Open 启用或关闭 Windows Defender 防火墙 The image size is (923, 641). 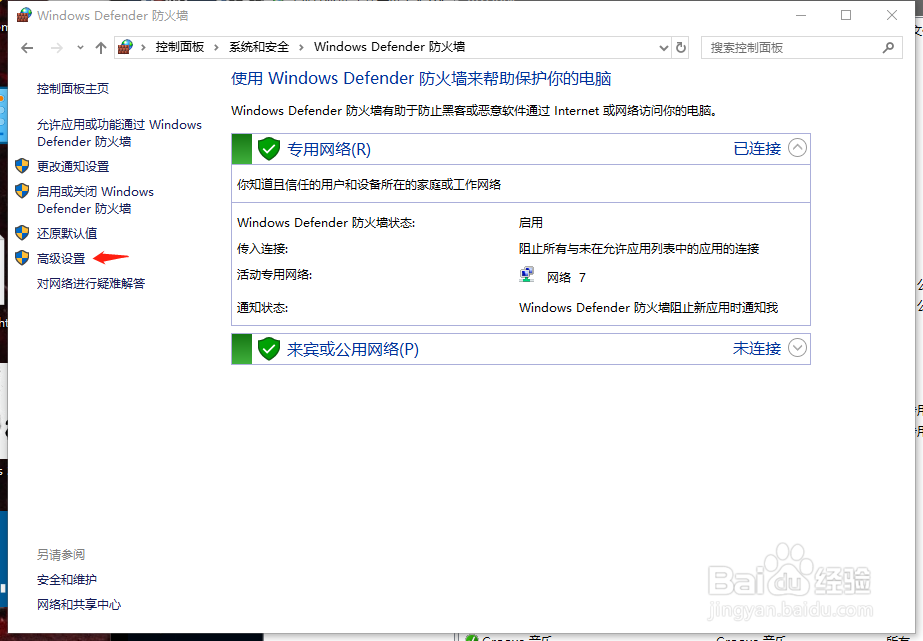pyautogui.click(x=95, y=200)
